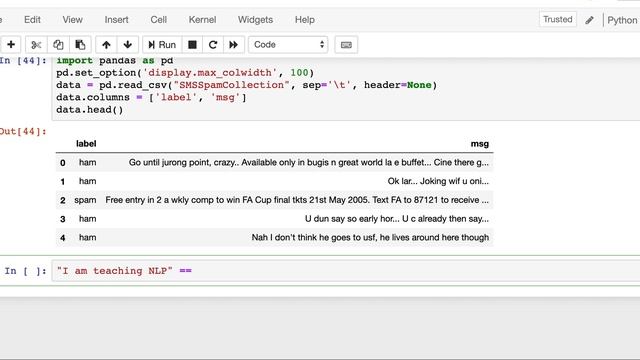Click the pencil edit mode icon

[589, 20]
